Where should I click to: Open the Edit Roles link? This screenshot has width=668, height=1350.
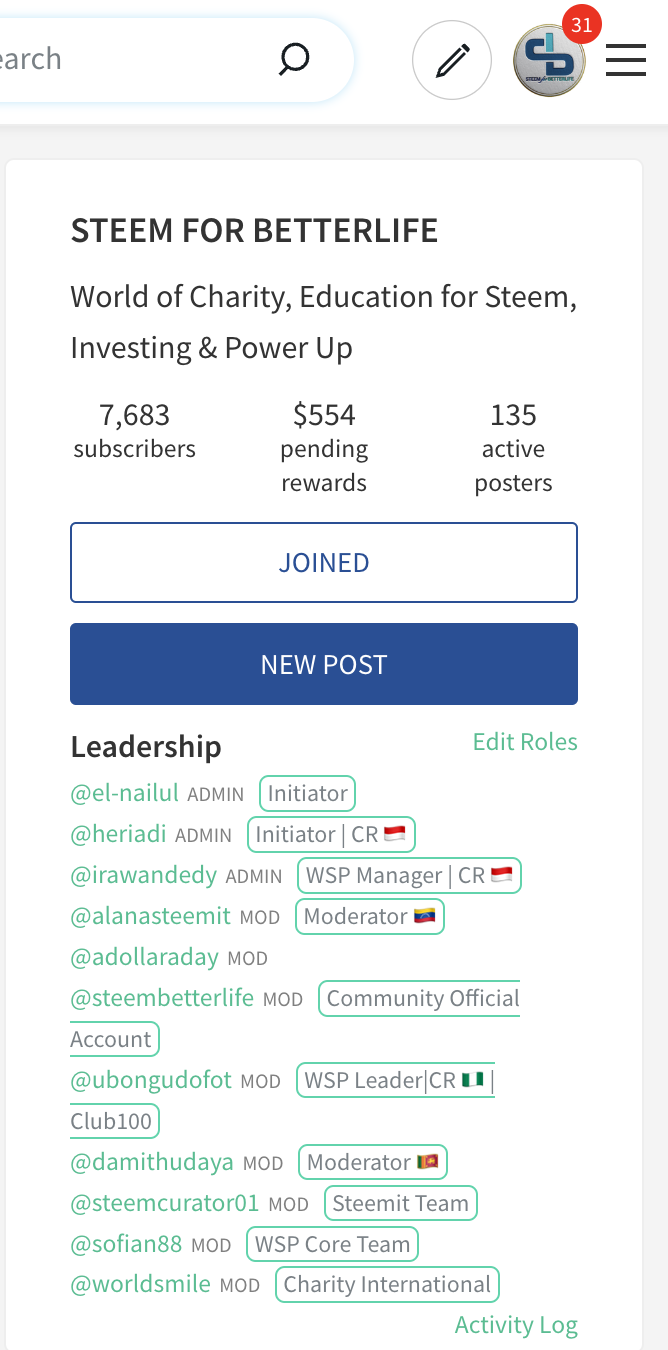(x=525, y=742)
